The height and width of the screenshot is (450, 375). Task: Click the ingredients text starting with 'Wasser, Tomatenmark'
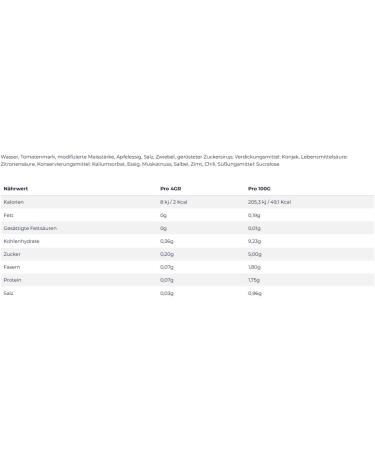pyautogui.click(x=174, y=157)
